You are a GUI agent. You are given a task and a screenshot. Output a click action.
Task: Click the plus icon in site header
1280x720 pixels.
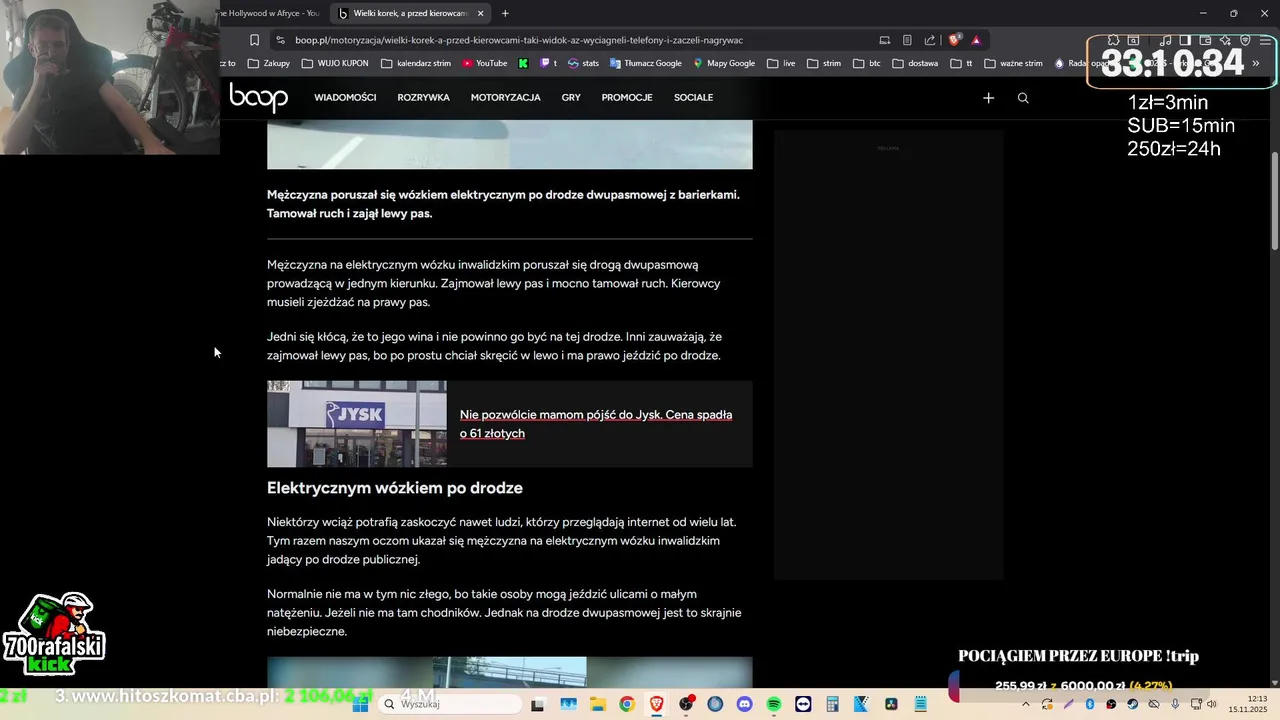pos(988,98)
